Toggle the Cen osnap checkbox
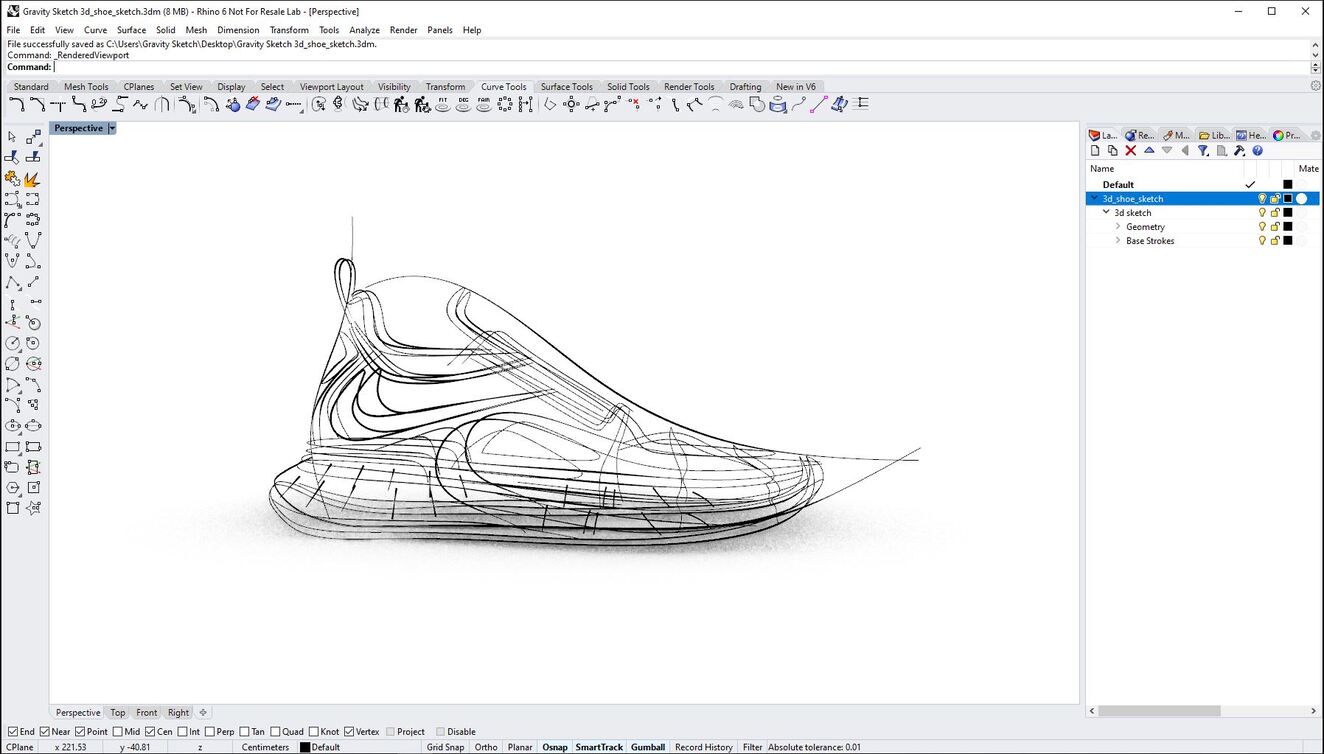Image resolution: width=1324 pixels, height=754 pixels. point(151,732)
